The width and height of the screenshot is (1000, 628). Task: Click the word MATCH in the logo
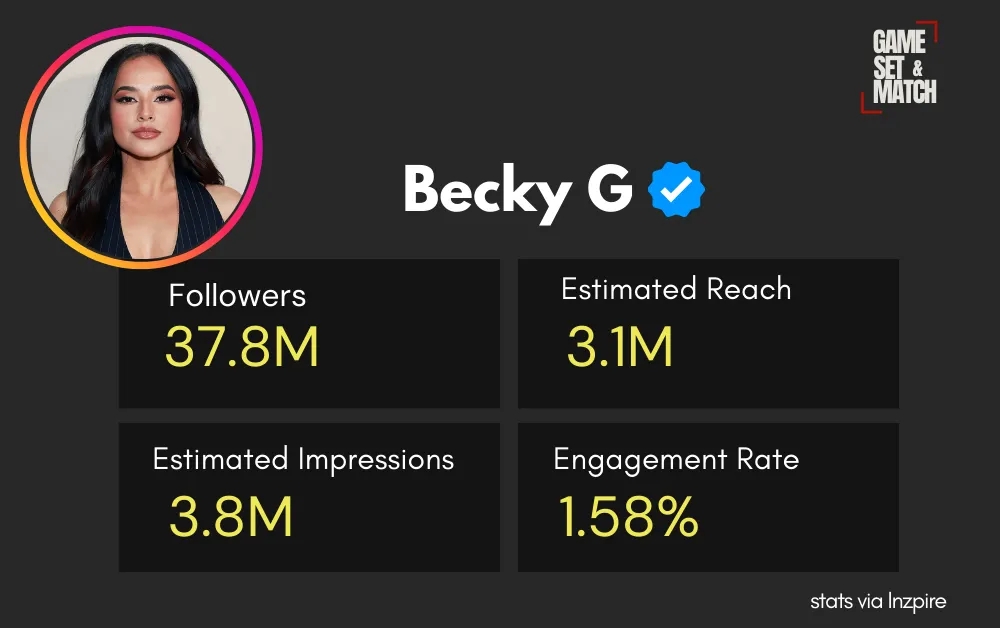[905, 92]
